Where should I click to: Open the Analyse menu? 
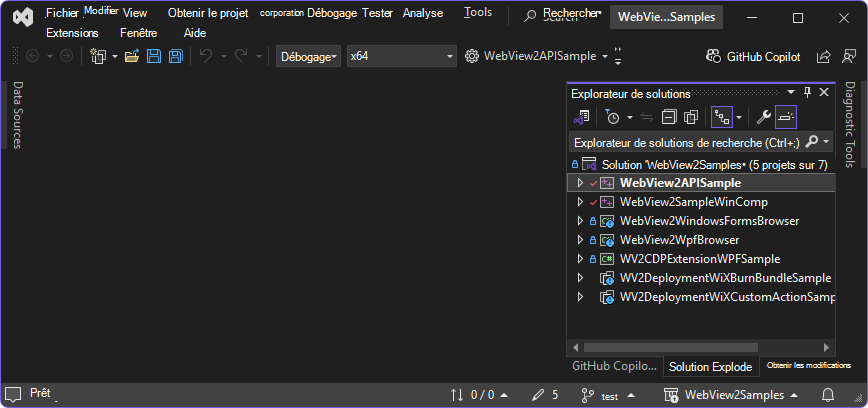click(423, 13)
